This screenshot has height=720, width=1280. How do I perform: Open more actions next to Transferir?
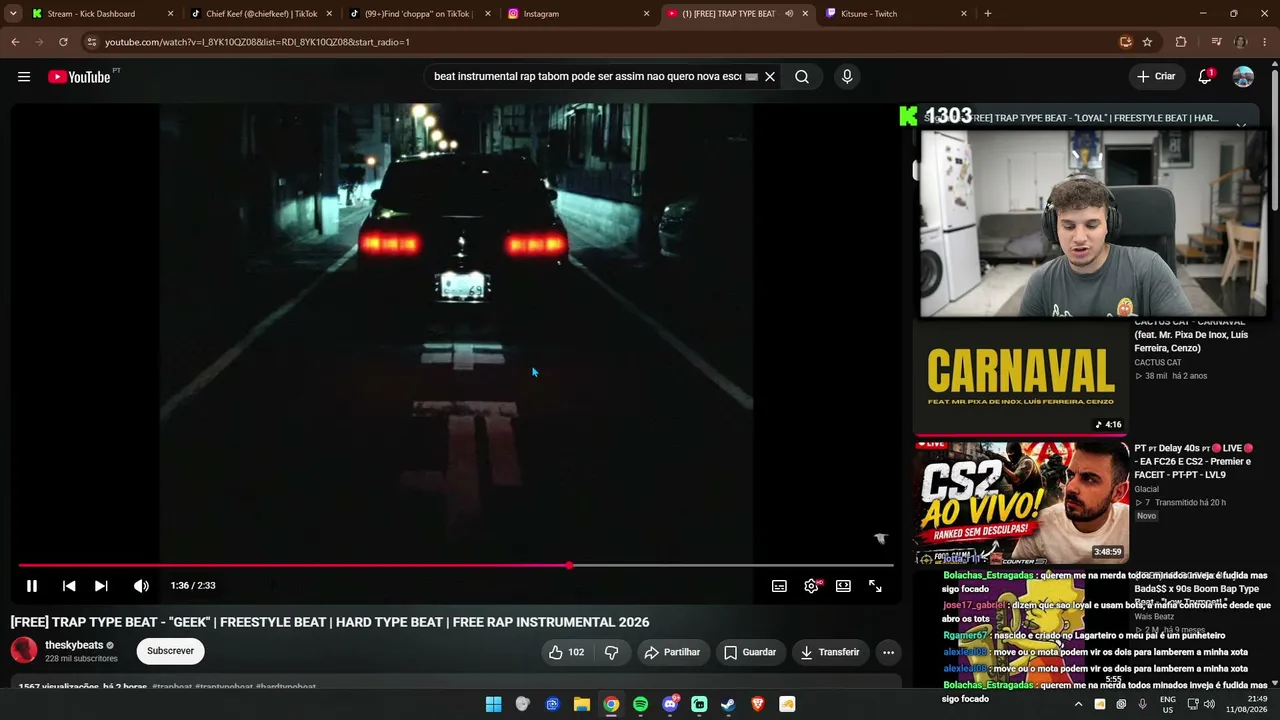point(888,652)
